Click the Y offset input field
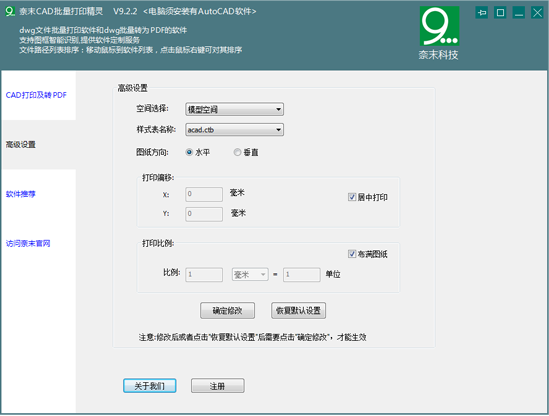The width and height of the screenshot is (549, 416). click(x=204, y=214)
